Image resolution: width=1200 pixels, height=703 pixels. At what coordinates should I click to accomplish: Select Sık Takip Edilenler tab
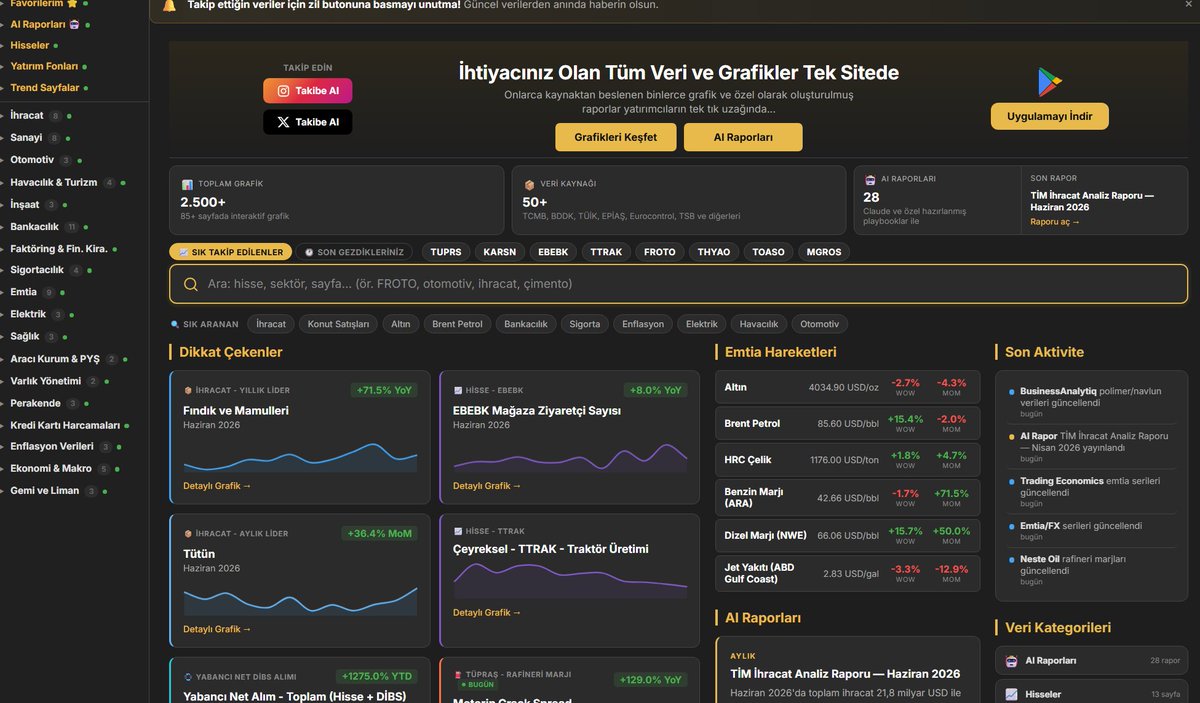tap(231, 252)
